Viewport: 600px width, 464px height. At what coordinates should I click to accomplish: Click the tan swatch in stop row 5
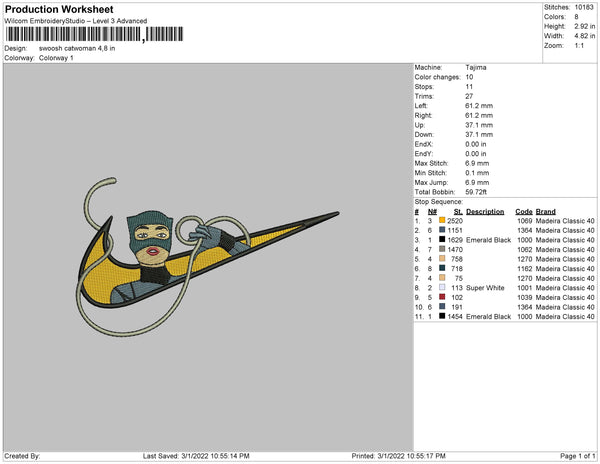point(442,259)
